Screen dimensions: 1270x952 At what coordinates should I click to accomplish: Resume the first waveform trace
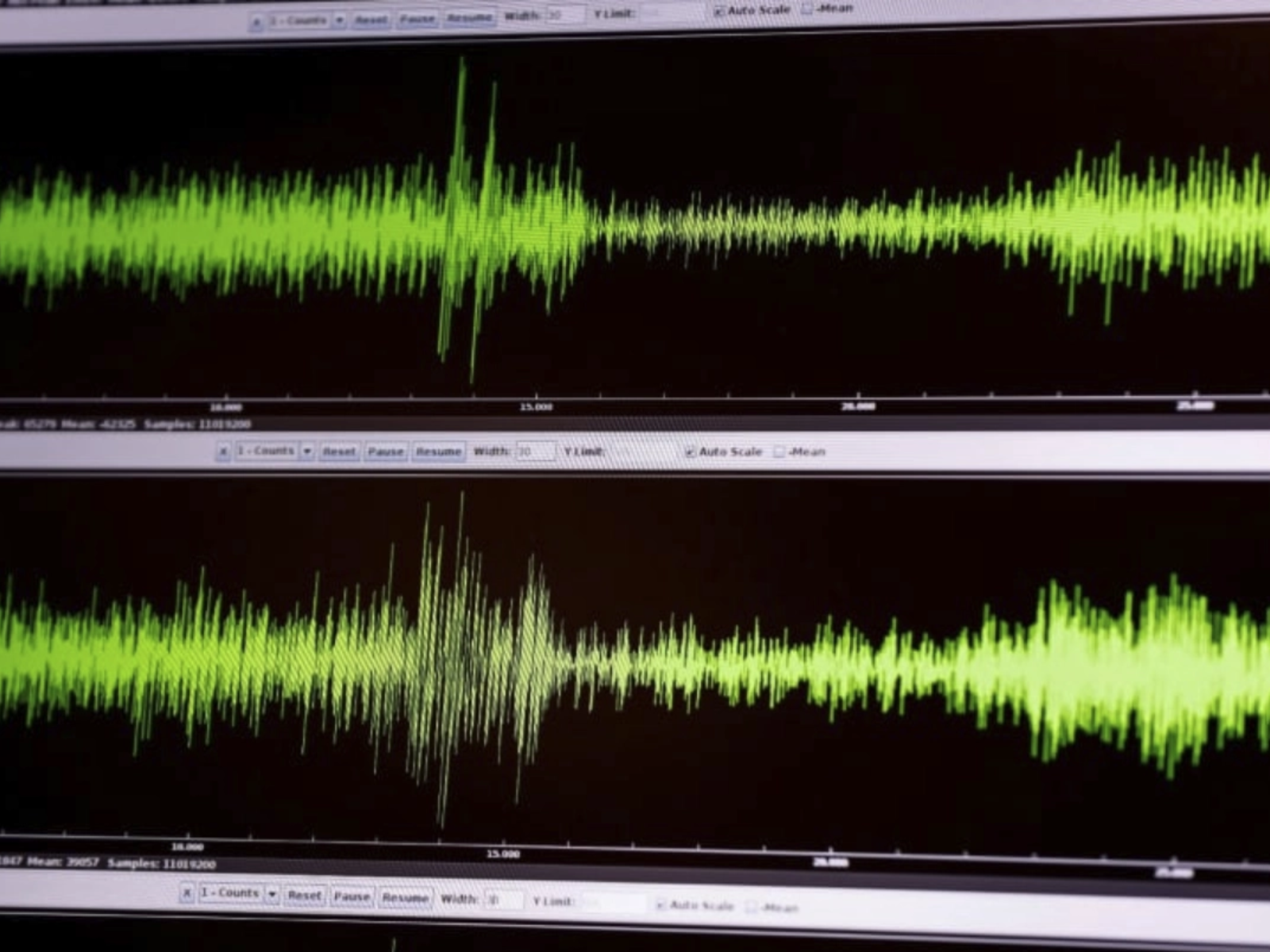pyautogui.click(x=469, y=17)
